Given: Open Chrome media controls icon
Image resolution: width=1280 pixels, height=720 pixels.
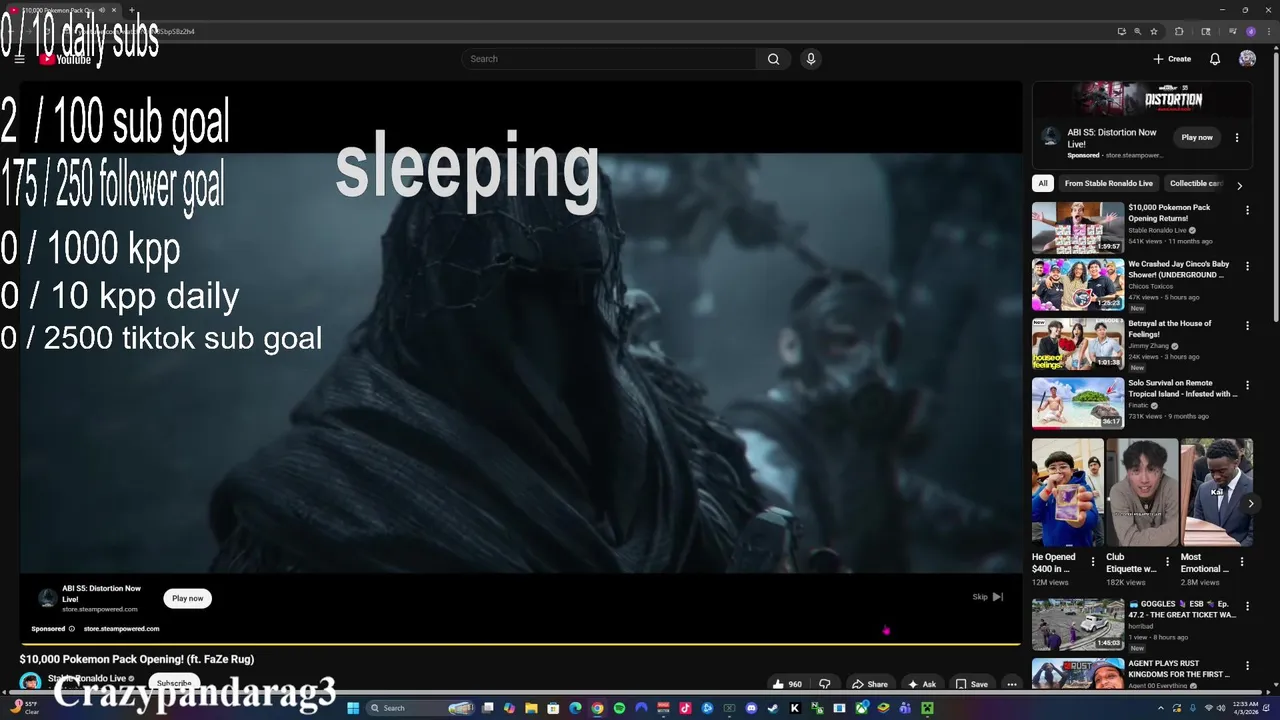Looking at the screenshot, I should (1233, 31).
